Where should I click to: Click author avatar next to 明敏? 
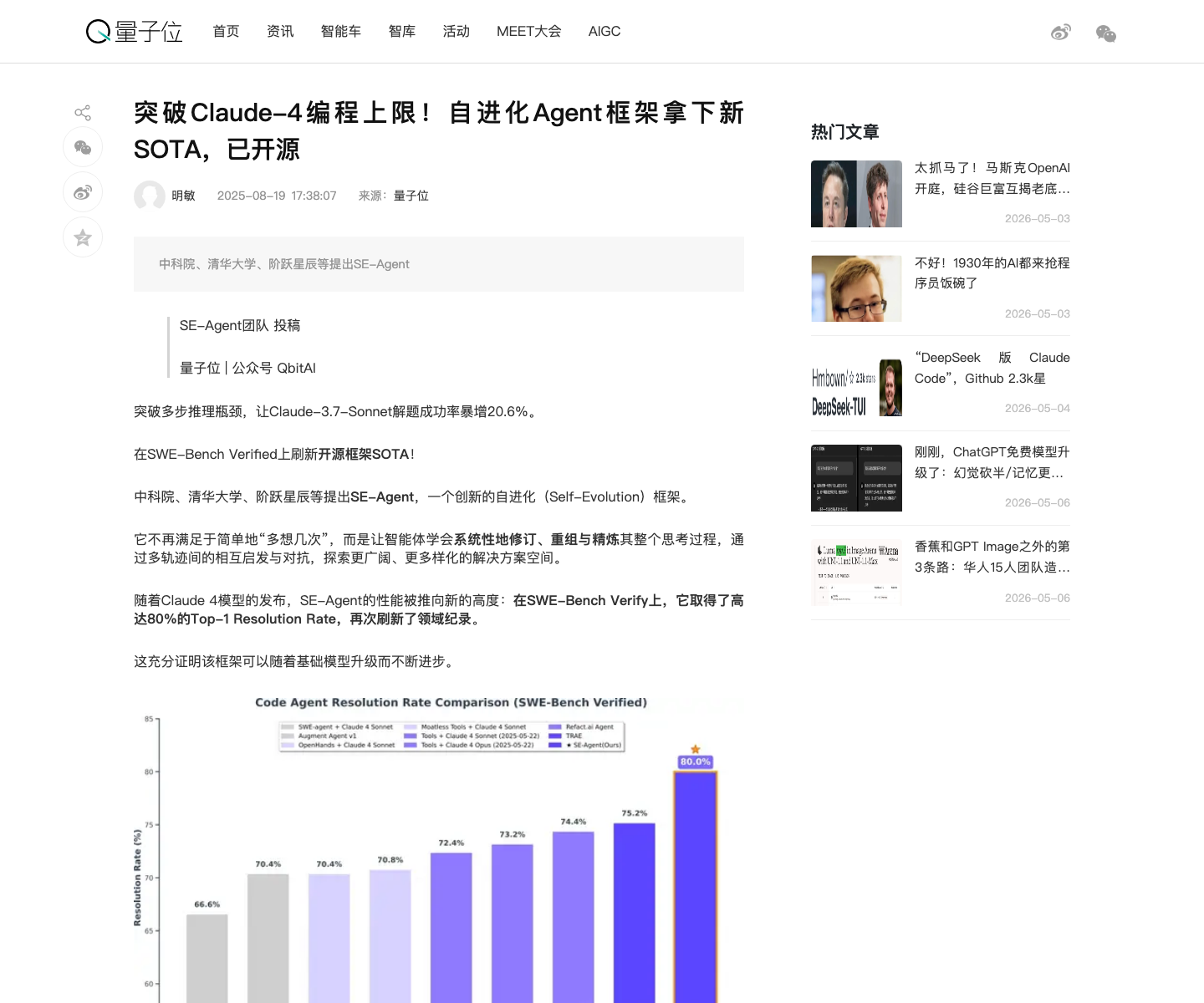[150, 196]
